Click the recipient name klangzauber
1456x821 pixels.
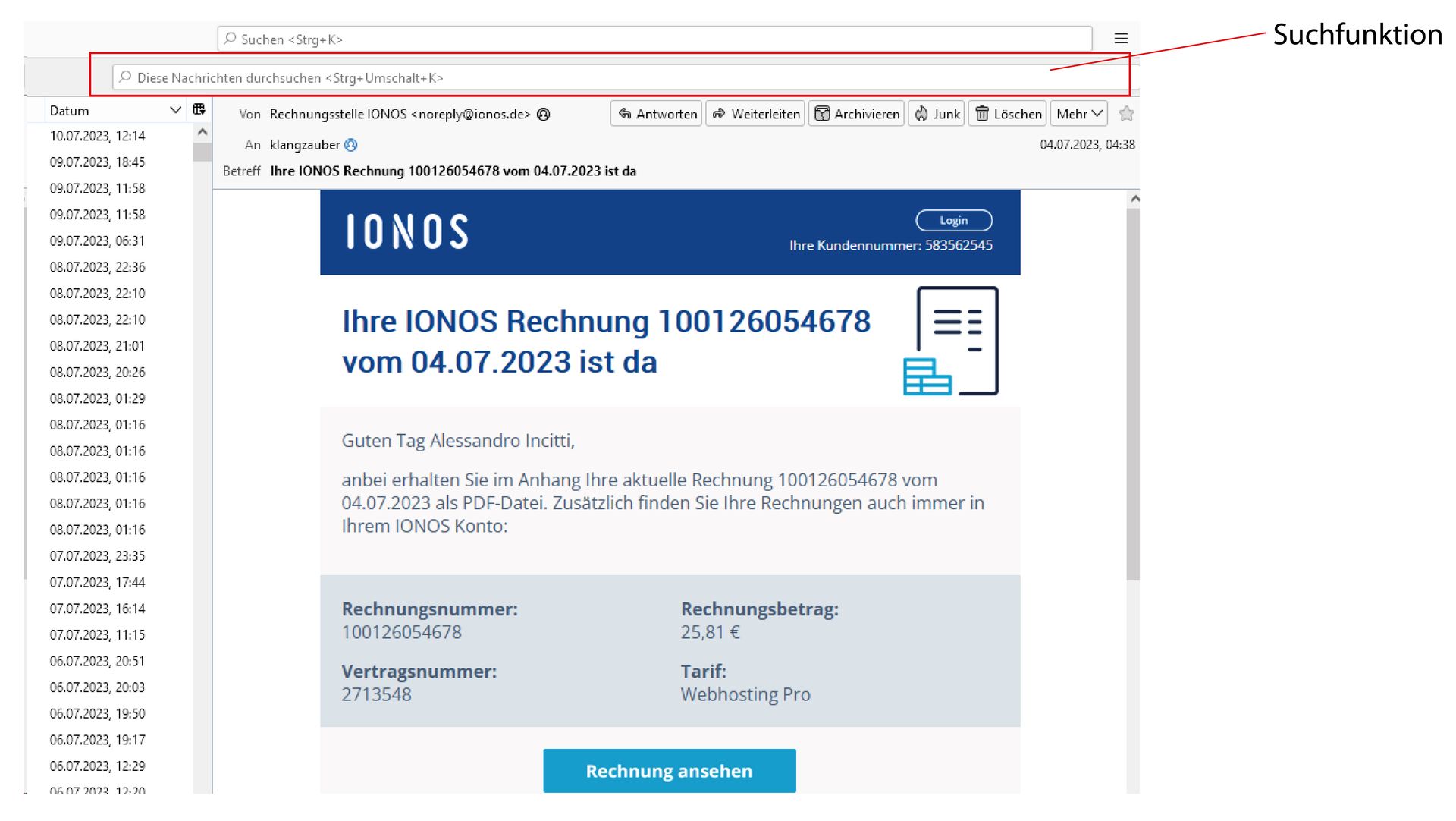[305, 145]
